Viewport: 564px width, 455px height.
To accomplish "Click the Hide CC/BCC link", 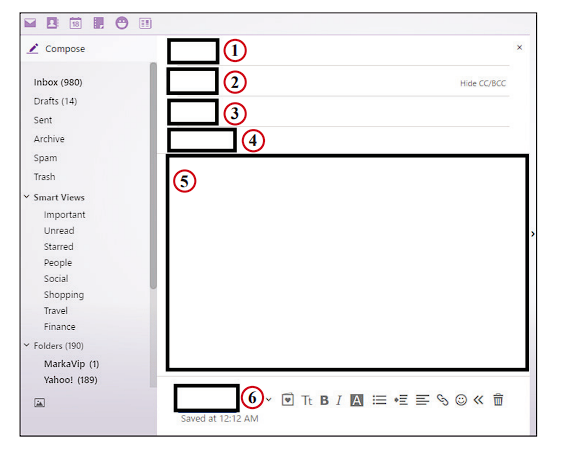I will point(483,83).
